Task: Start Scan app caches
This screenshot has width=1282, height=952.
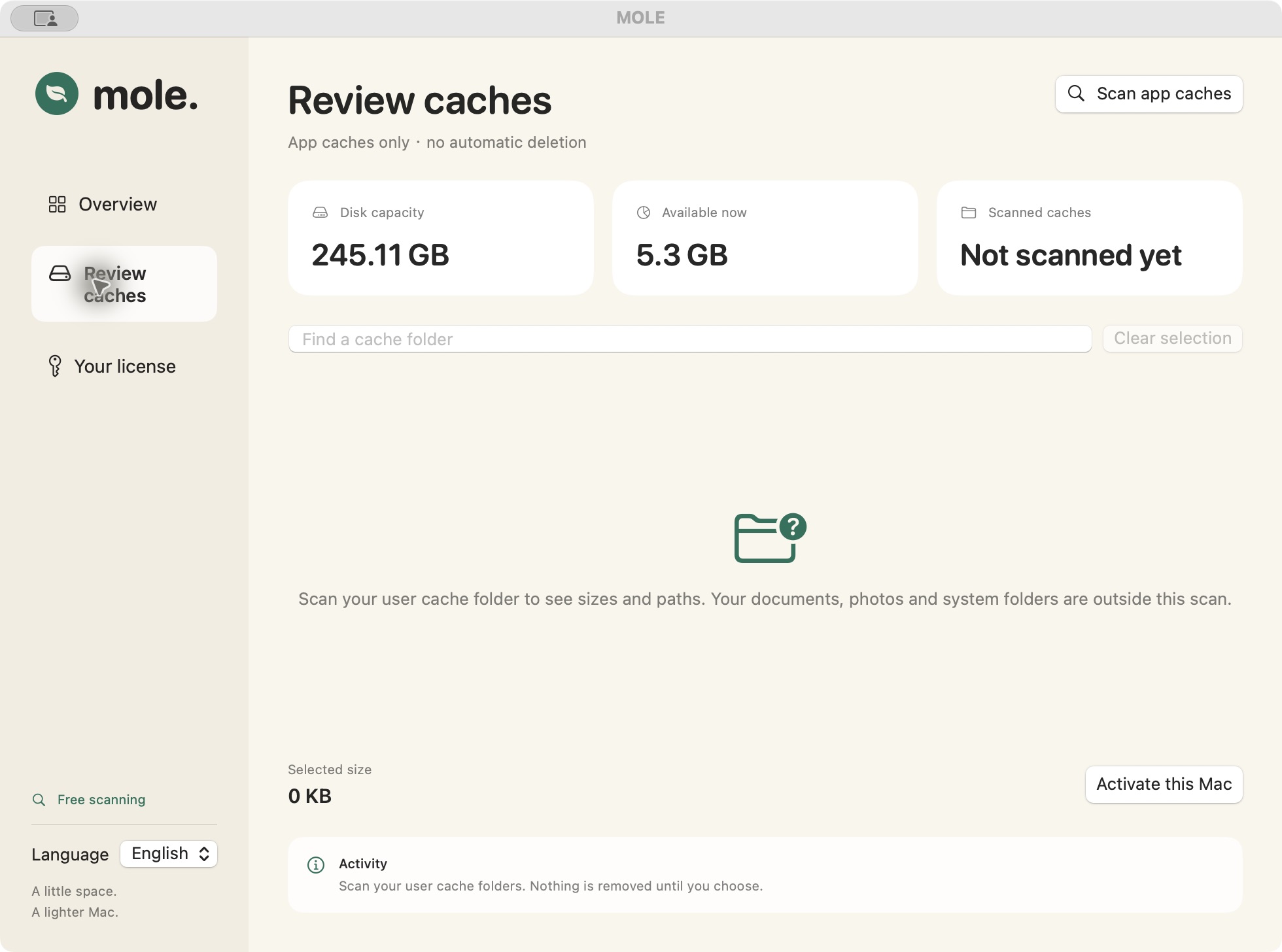Action: (1149, 94)
